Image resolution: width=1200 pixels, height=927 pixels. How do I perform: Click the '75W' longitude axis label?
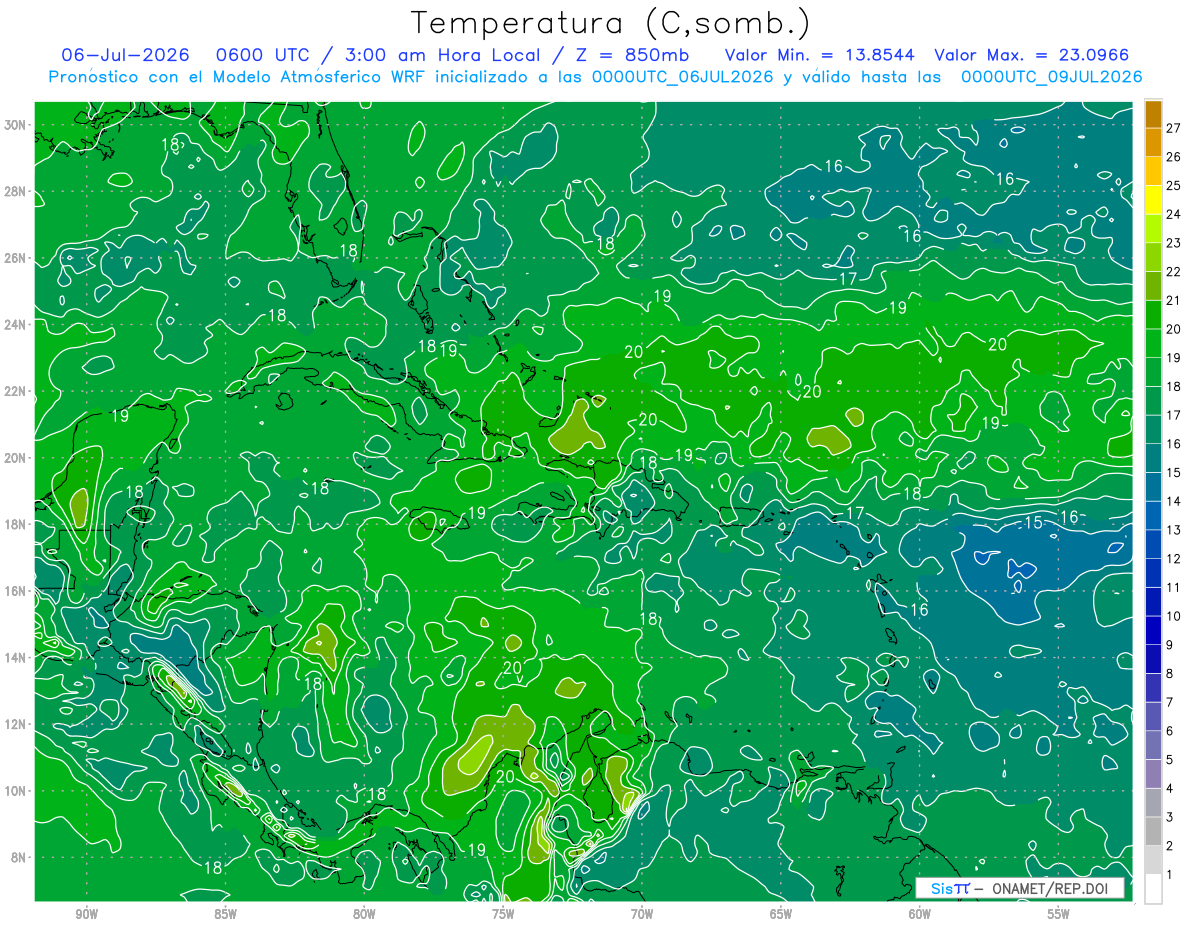pyautogui.click(x=503, y=914)
